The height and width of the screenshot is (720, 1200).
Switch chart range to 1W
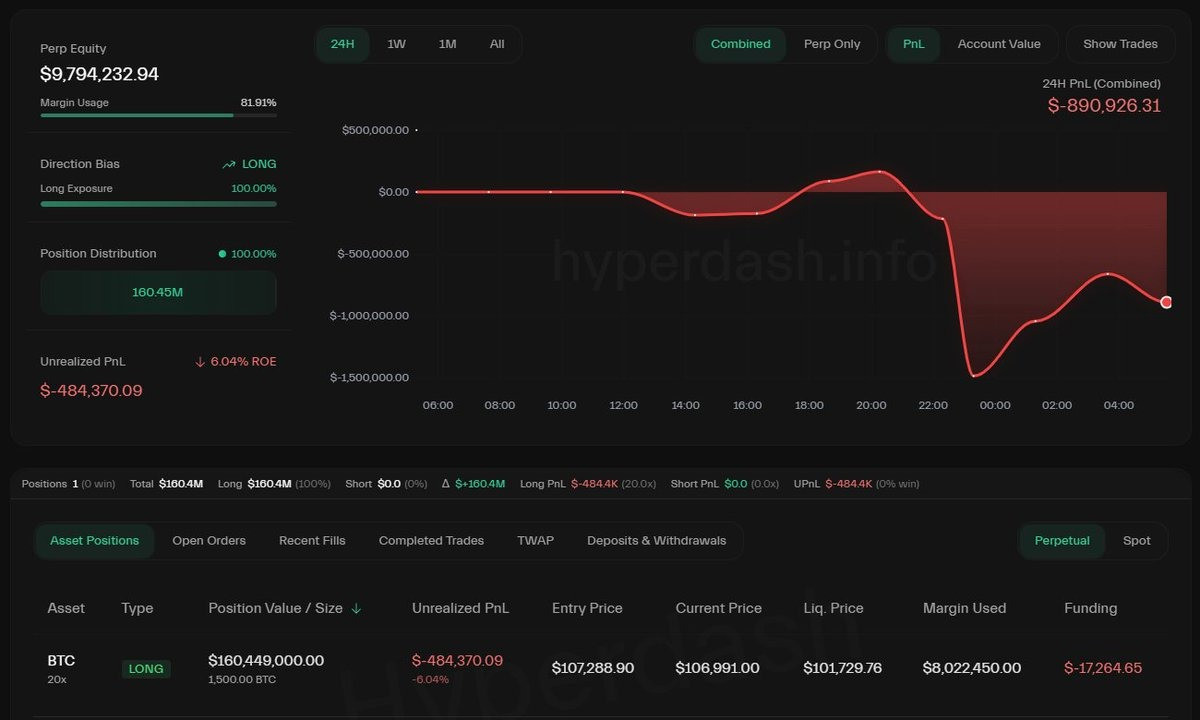point(397,44)
